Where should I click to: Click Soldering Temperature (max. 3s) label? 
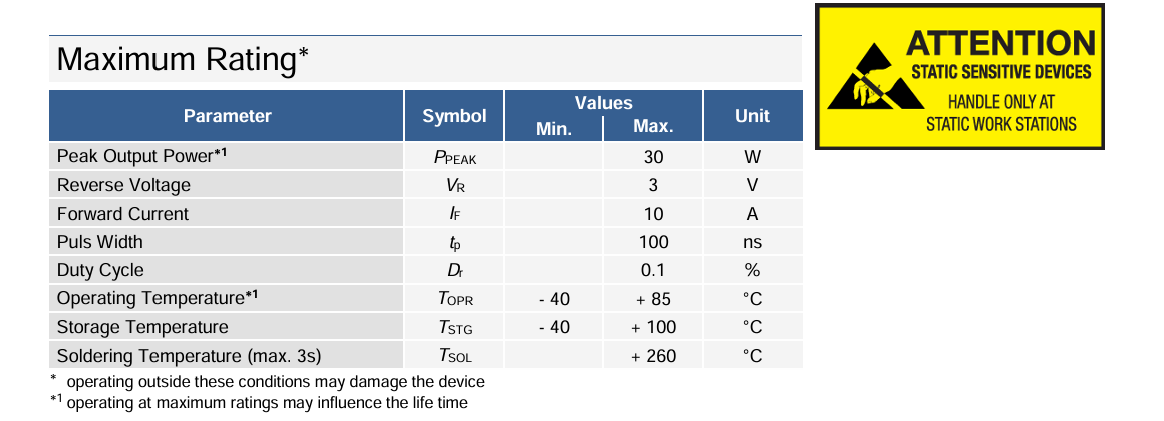click(189, 356)
